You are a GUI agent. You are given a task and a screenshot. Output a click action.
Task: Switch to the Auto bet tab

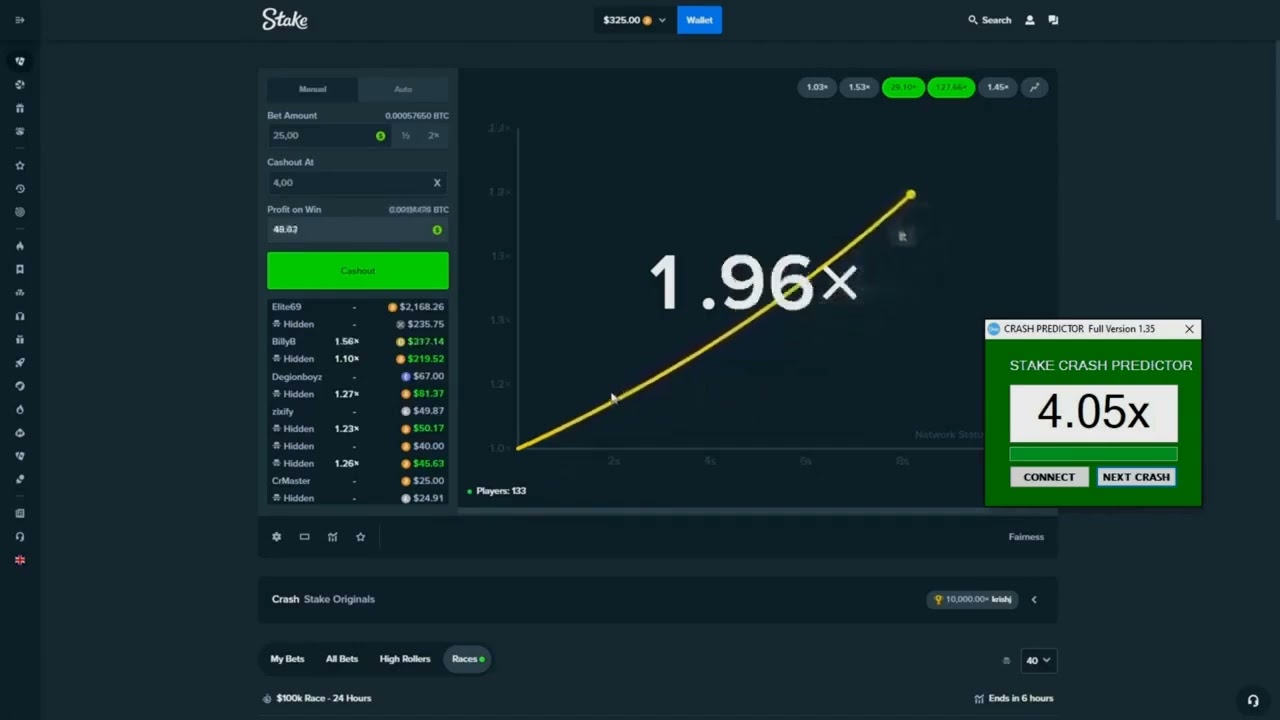tap(403, 89)
